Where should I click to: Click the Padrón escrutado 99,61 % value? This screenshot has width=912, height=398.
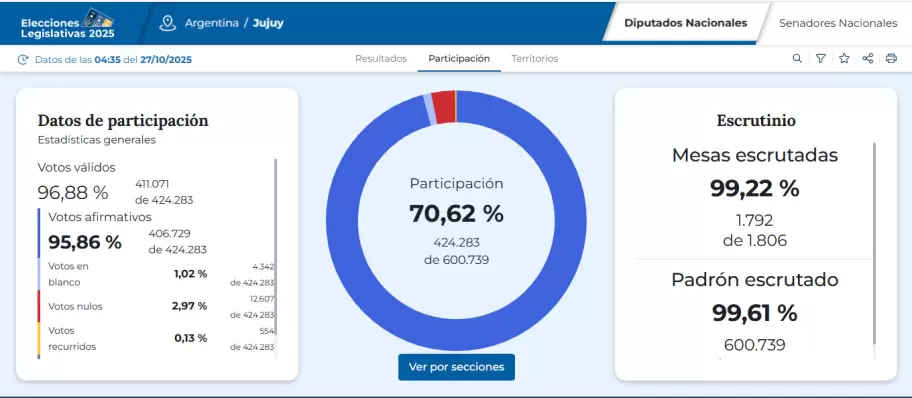tap(754, 313)
